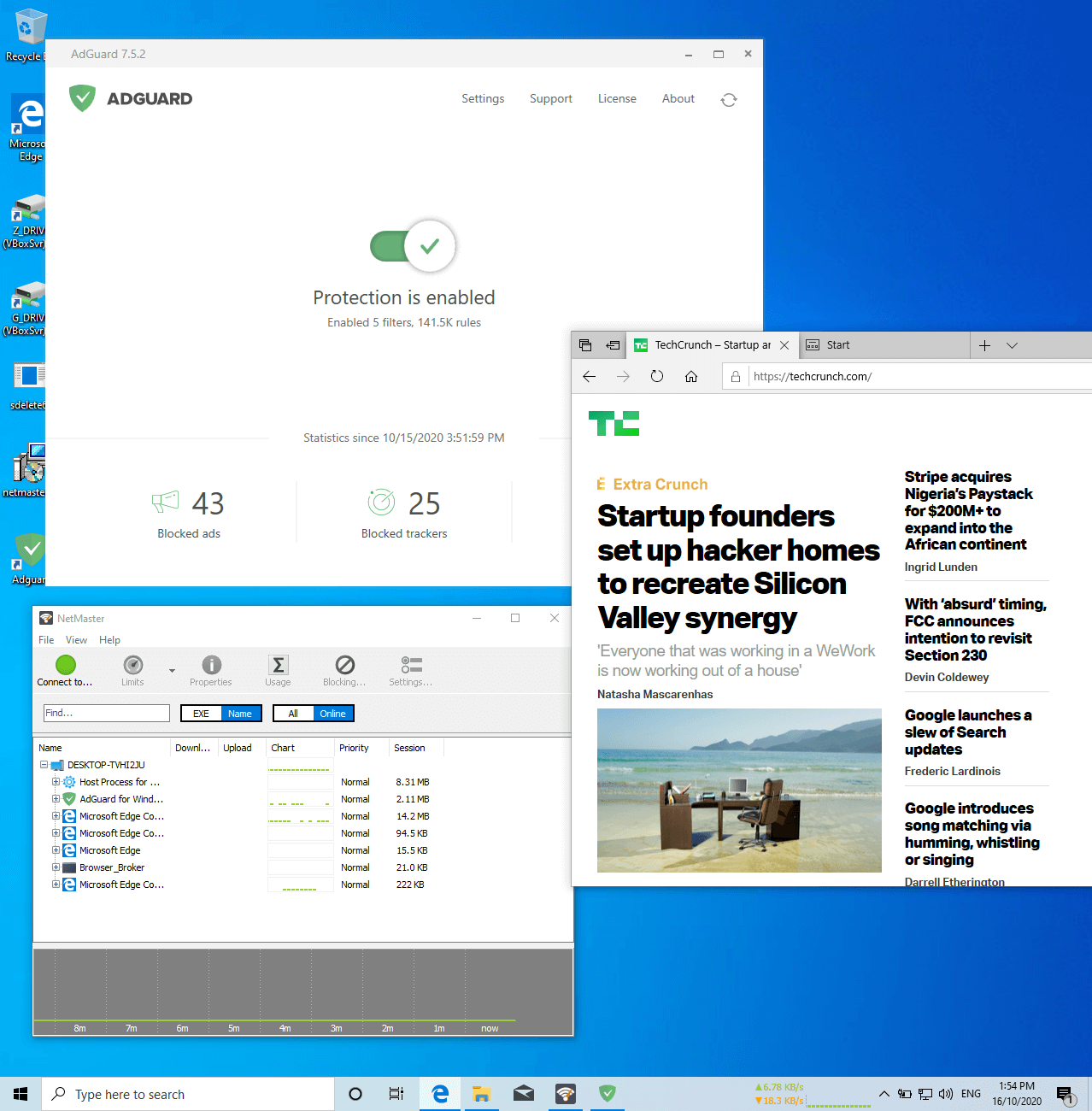Go to the Edge home page
The height and width of the screenshot is (1111, 1092).
click(x=691, y=376)
